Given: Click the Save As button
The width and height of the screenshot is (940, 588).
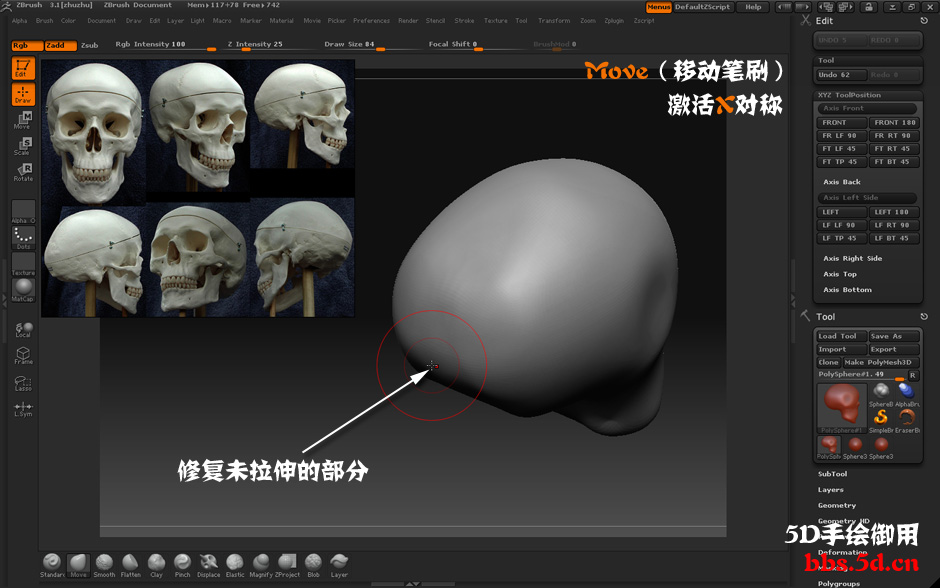Looking at the screenshot, I should (x=894, y=336).
